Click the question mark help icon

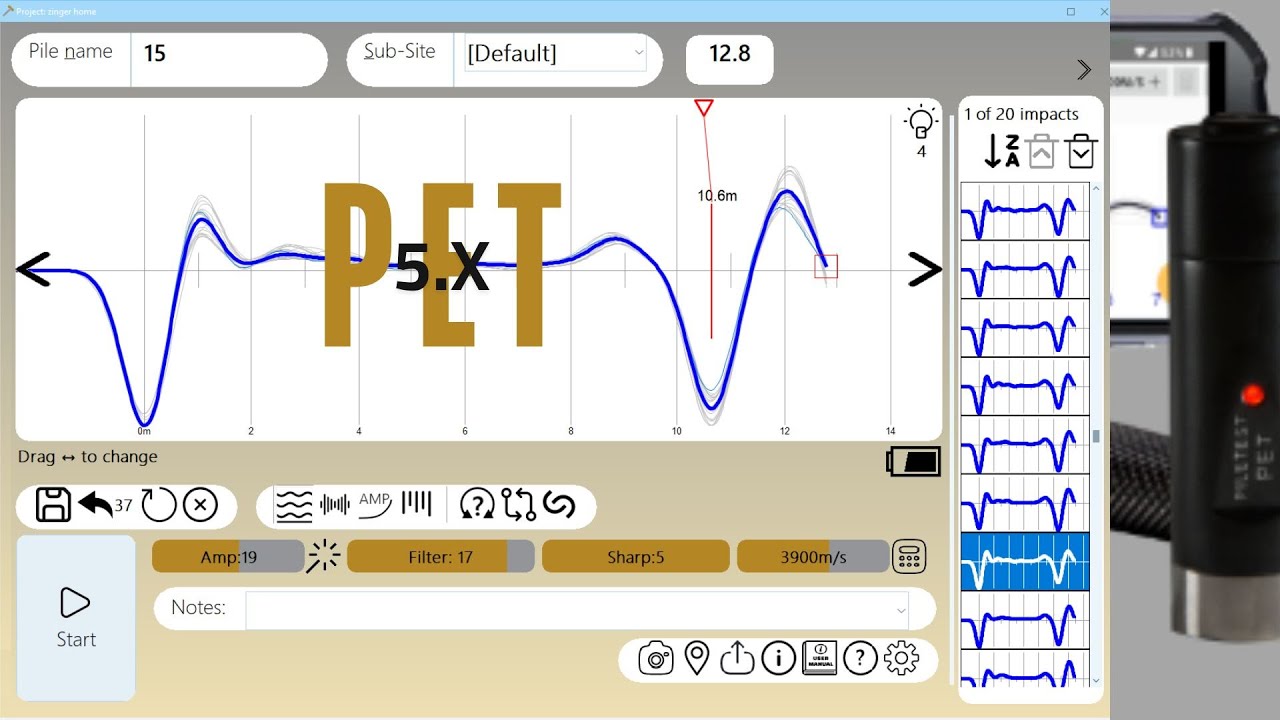[860, 658]
